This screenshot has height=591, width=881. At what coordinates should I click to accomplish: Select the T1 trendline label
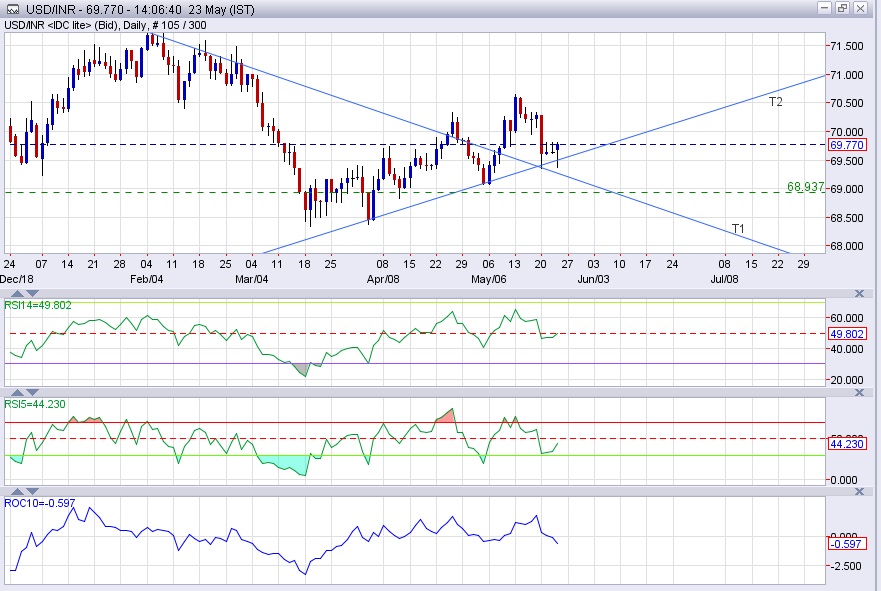coord(738,229)
